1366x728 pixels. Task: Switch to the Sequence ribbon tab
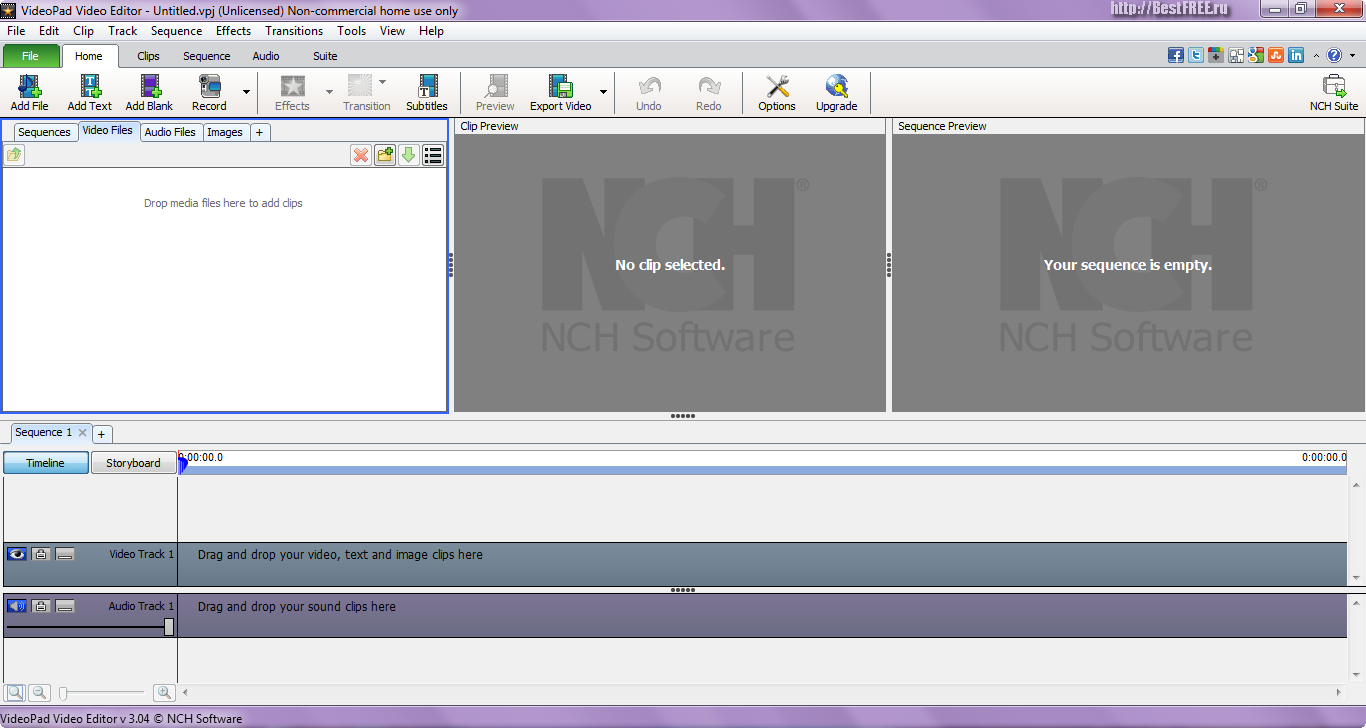pyautogui.click(x=207, y=56)
